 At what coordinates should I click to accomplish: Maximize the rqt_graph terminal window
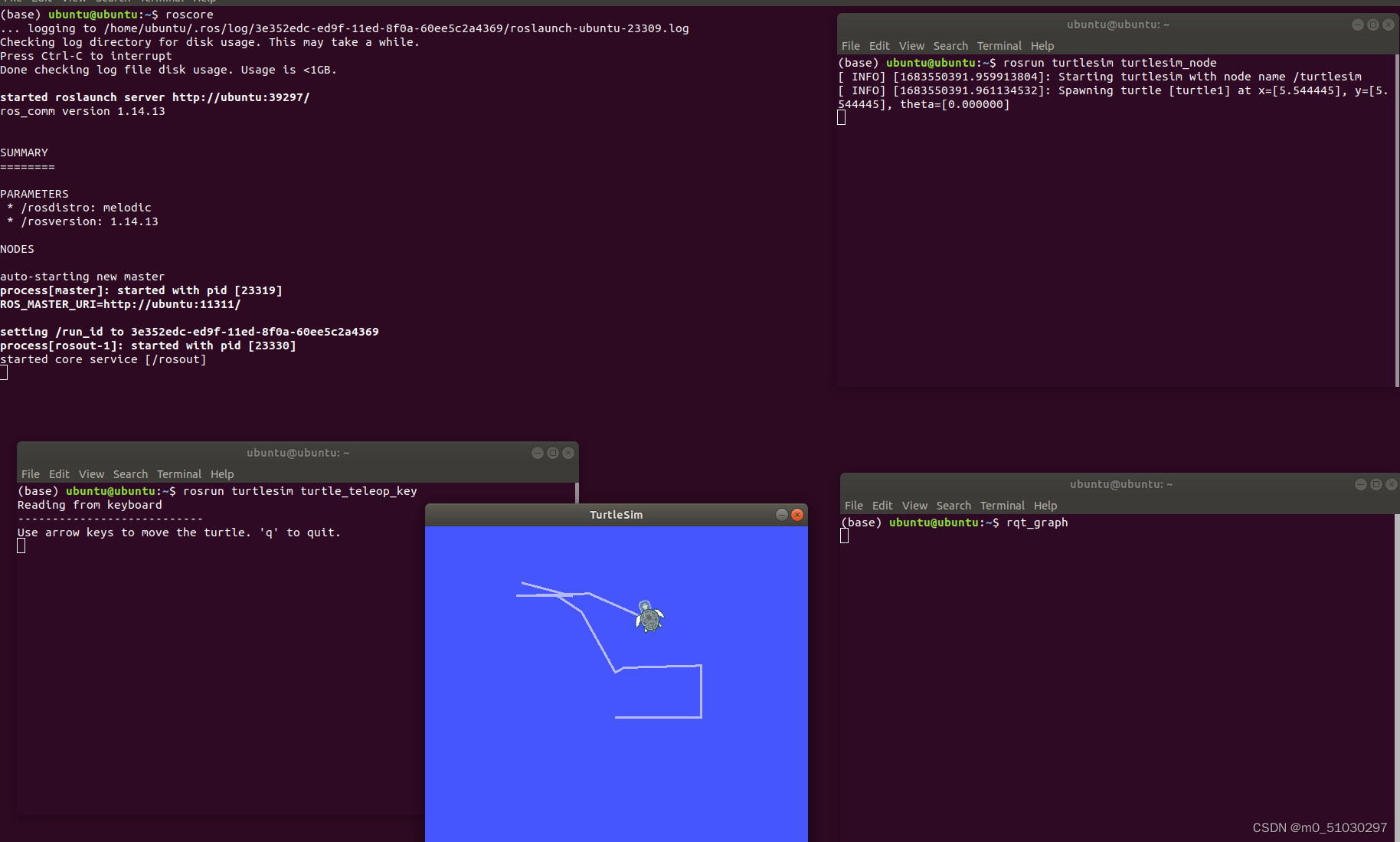click(1376, 484)
